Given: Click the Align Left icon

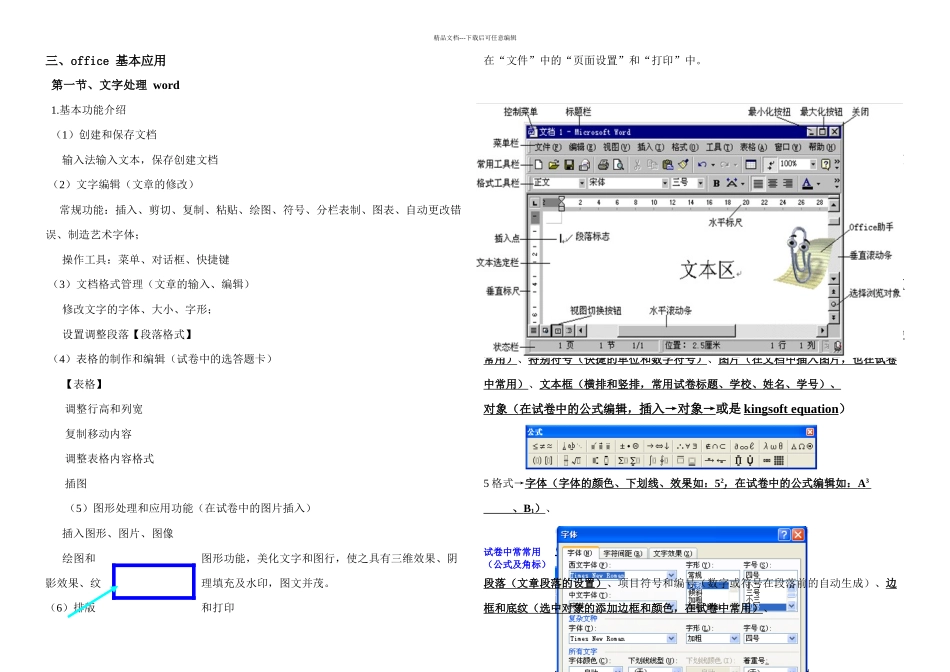Looking at the screenshot, I should tap(758, 183).
